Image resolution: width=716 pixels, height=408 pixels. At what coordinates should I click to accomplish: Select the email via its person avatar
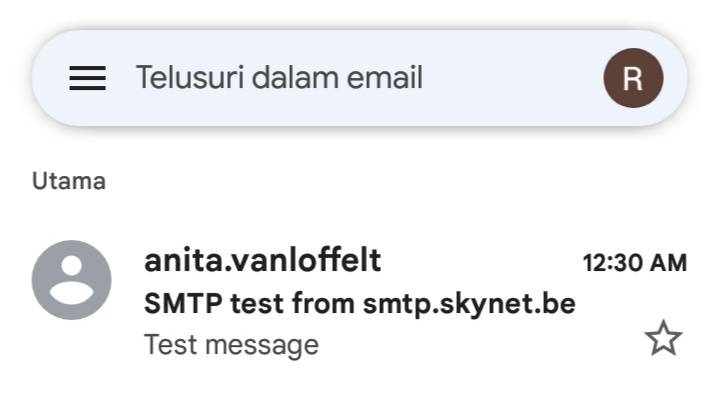(x=71, y=280)
